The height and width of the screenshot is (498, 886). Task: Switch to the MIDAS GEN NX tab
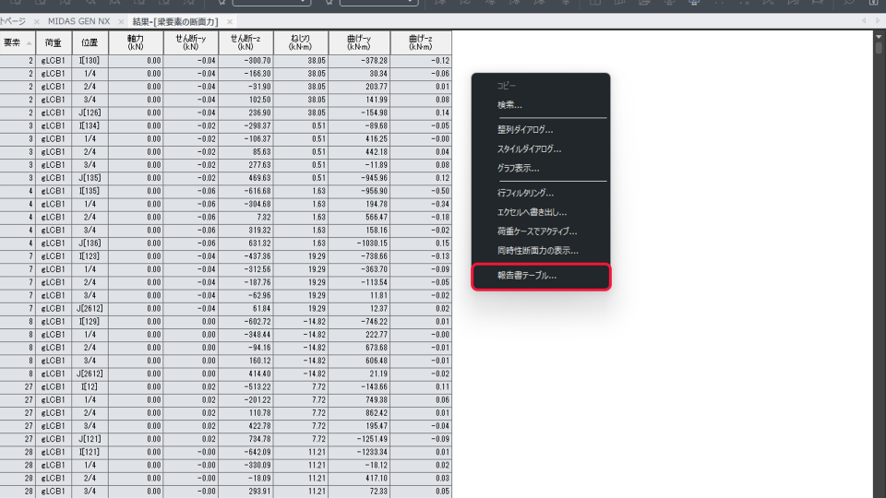pos(79,21)
